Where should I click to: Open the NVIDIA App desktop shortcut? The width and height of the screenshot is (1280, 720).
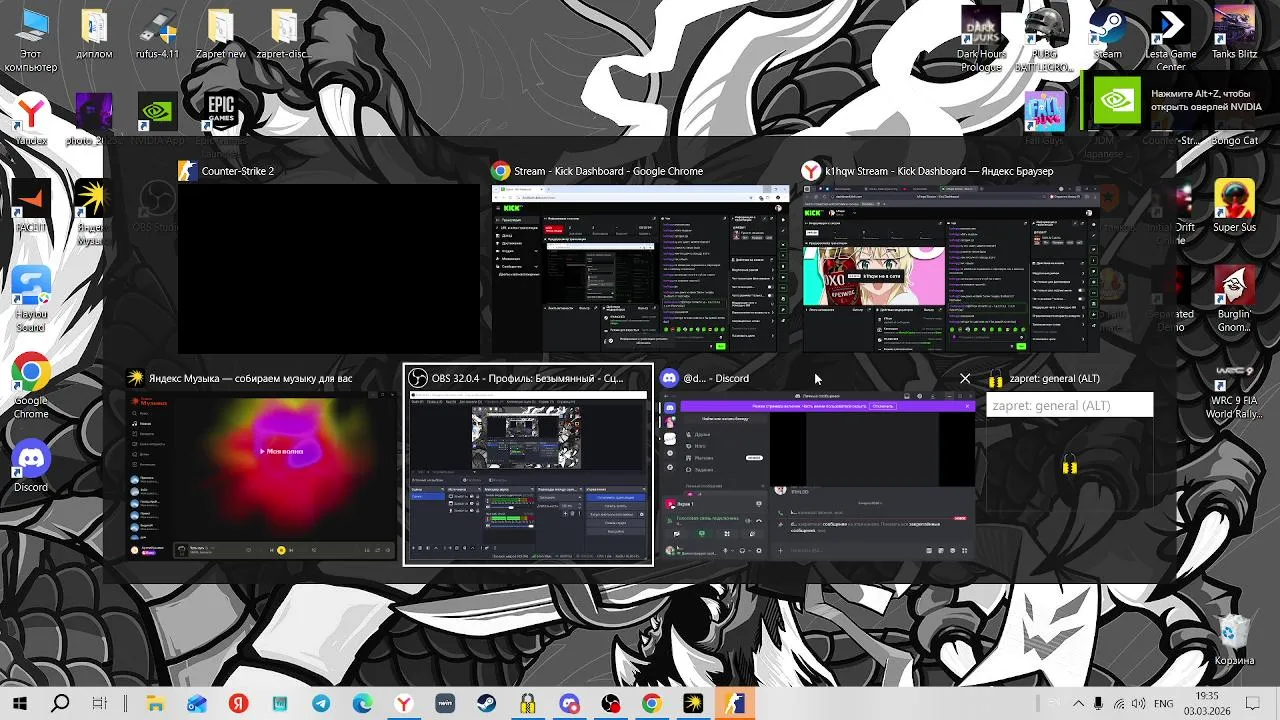click(x=157, y=121)
